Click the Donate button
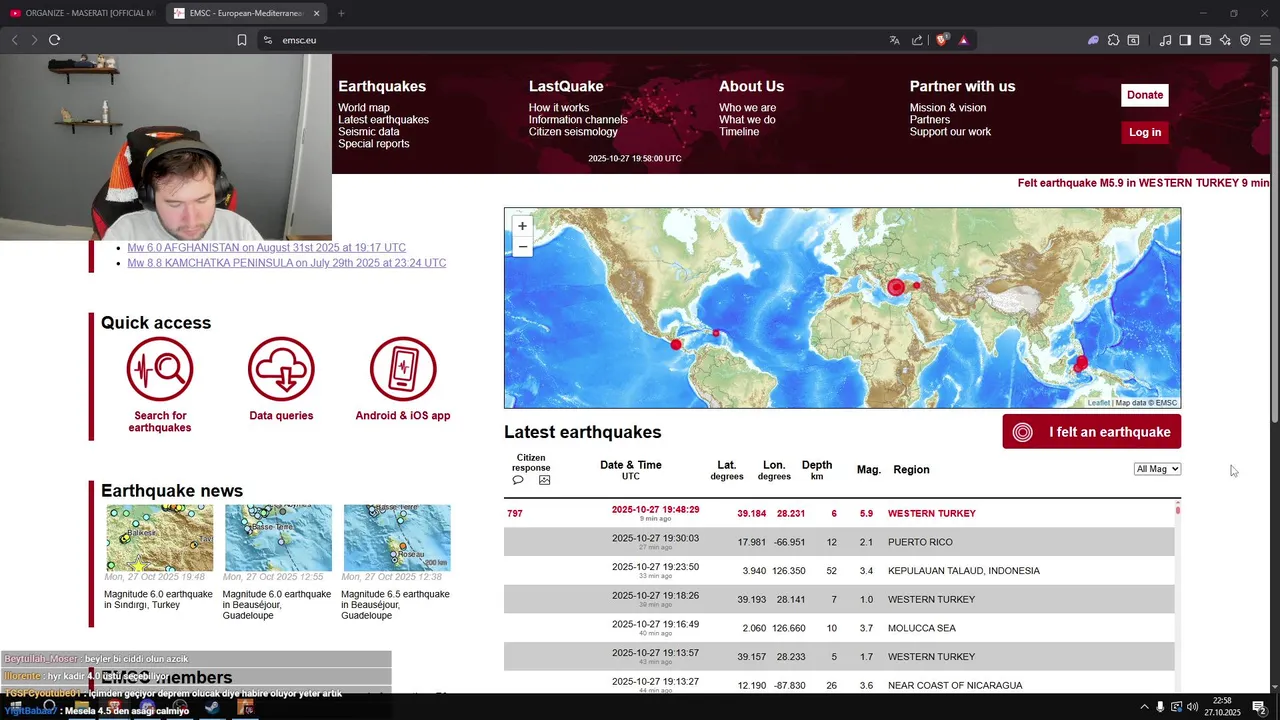The width and height of the screenshot is (1280, 720). pos(1145,95)
